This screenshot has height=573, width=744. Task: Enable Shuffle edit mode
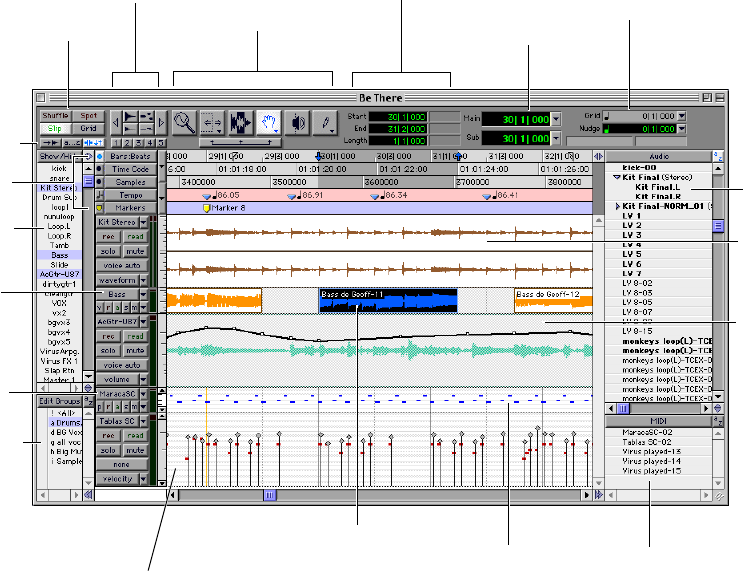pos(55,116)
